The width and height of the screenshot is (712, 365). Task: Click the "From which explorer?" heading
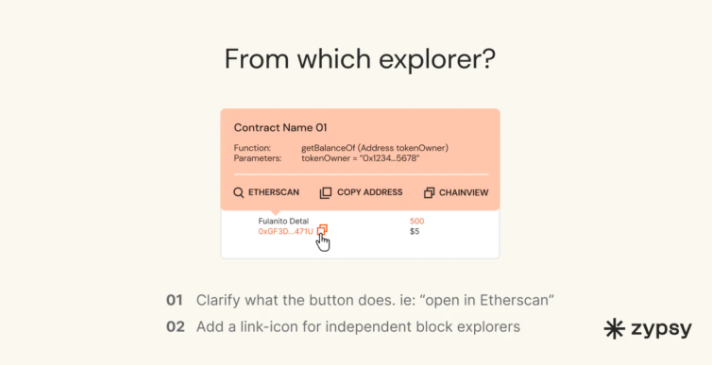360,59
